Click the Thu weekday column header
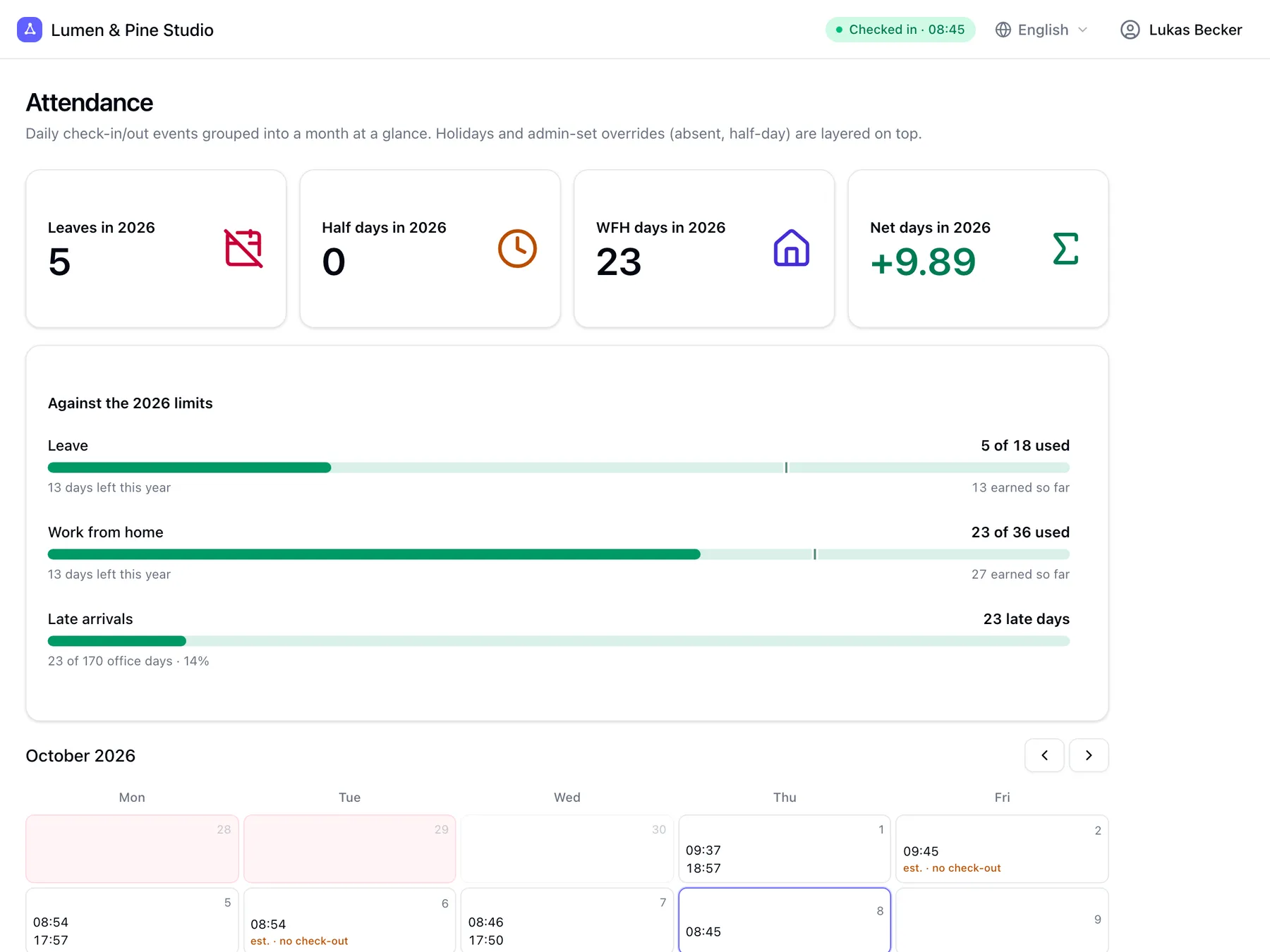This screenshot has height=952, width=1270. tap(785, 798)
